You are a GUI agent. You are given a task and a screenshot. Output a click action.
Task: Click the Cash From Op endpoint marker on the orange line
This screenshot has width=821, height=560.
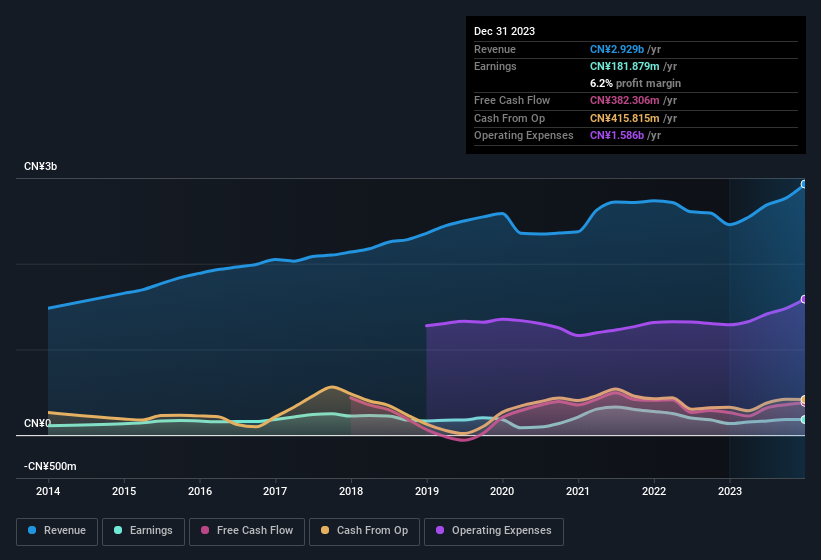pyautogui.click(x=804, y=400)
